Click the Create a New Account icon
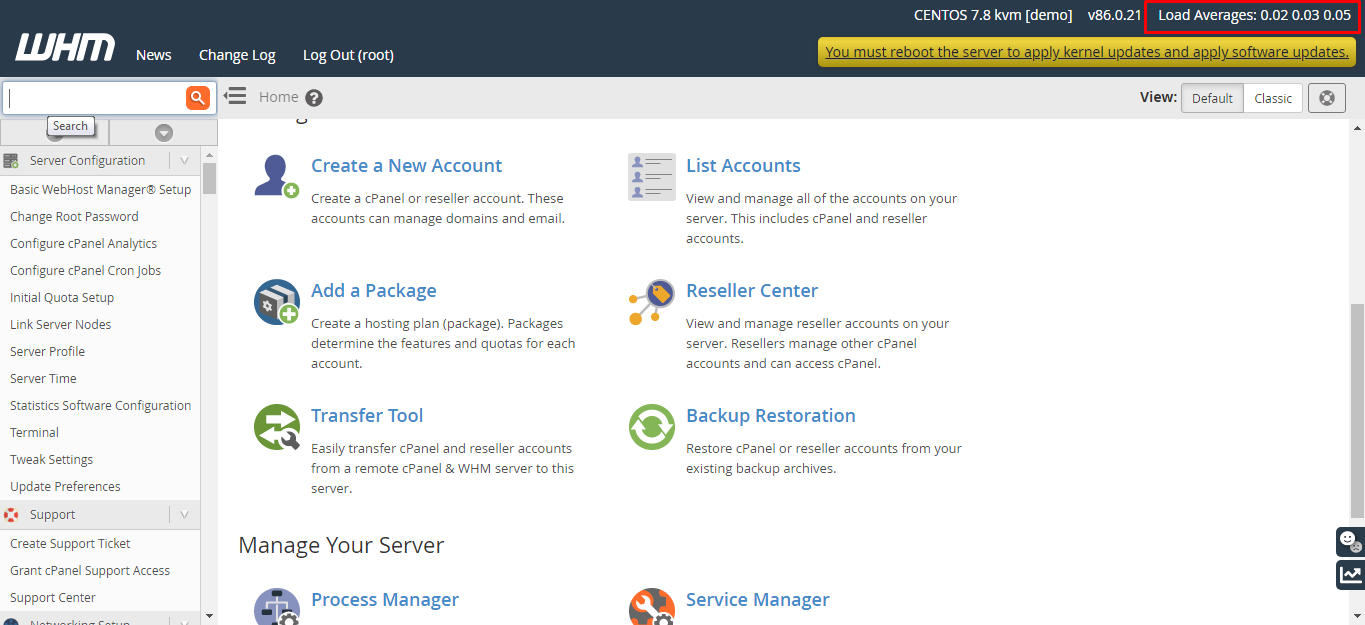 (x=276, y=176)
